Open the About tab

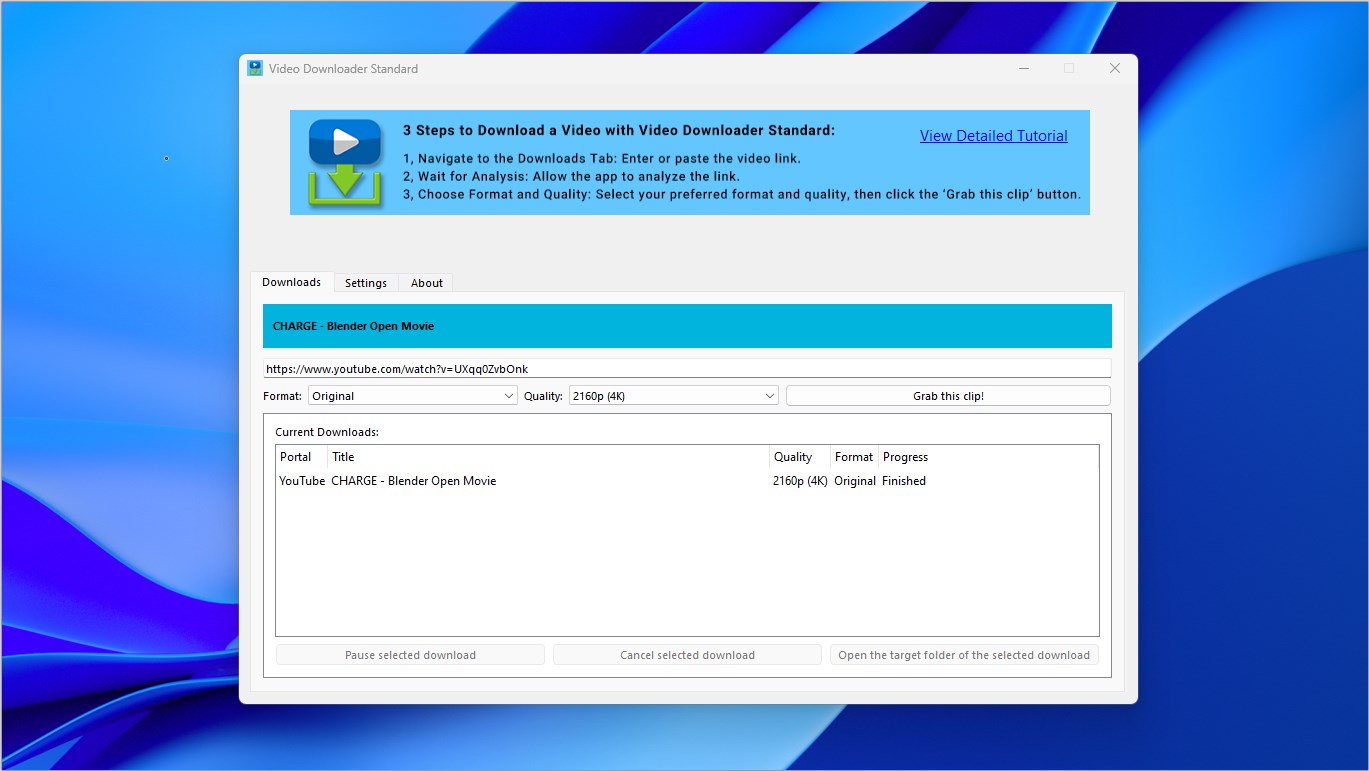[x=425, y=283]
